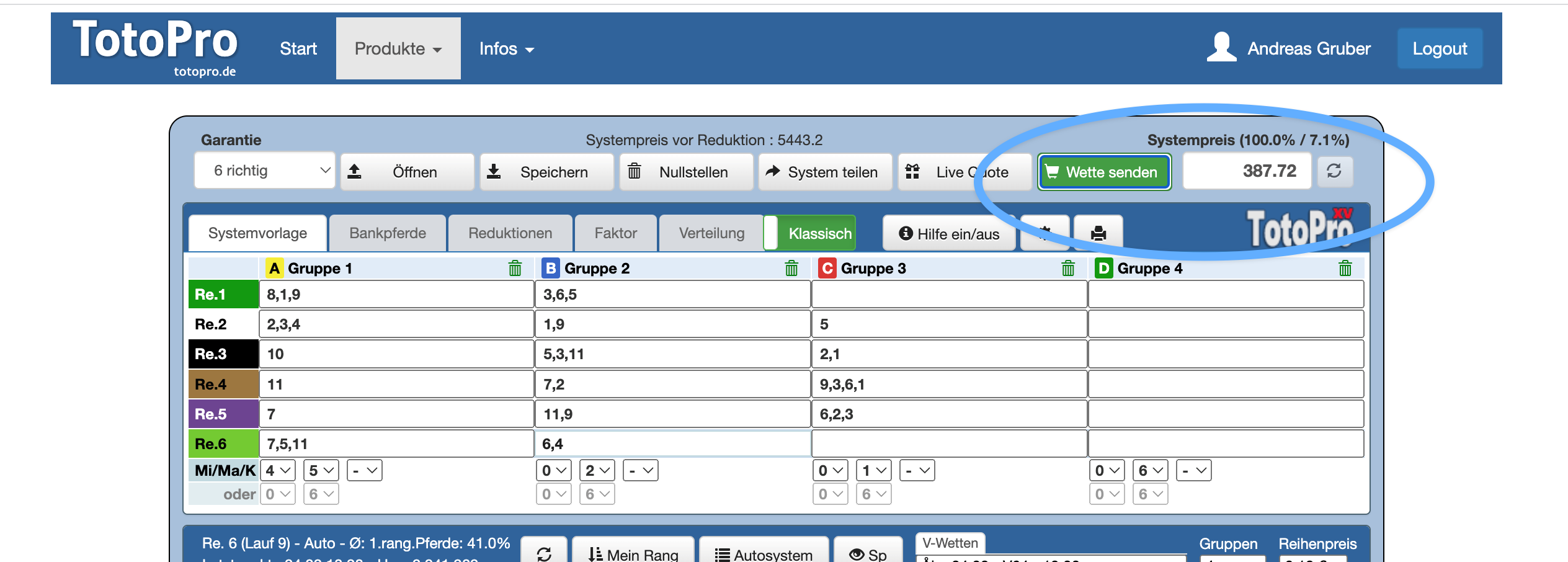Switch to the Systemvorlage tab

pyautogui.click(x=257, y=233)
